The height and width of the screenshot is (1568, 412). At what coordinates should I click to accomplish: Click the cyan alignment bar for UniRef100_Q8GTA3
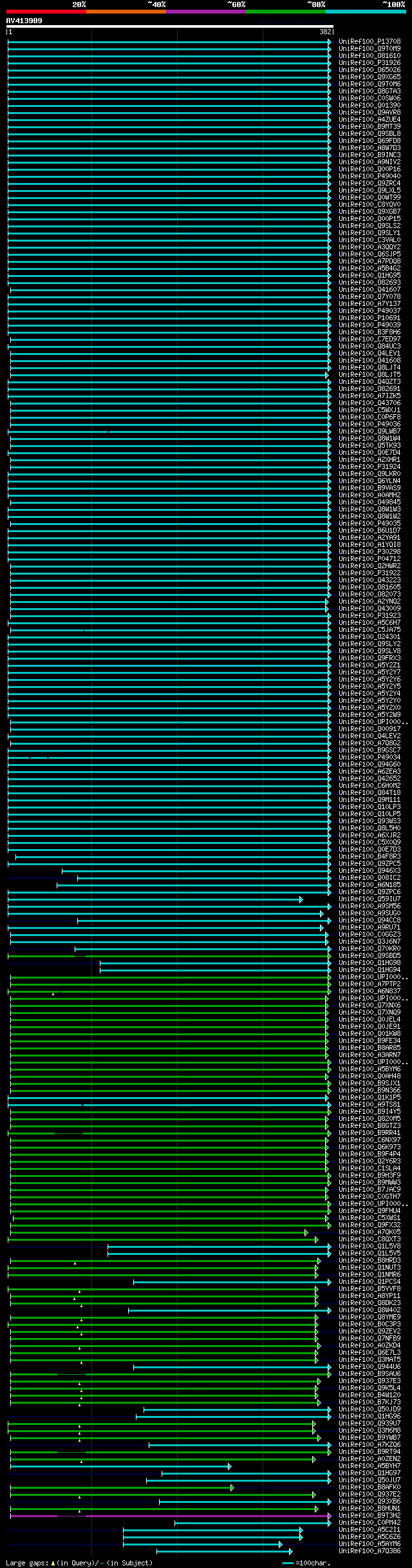click(x=169, y=91)
